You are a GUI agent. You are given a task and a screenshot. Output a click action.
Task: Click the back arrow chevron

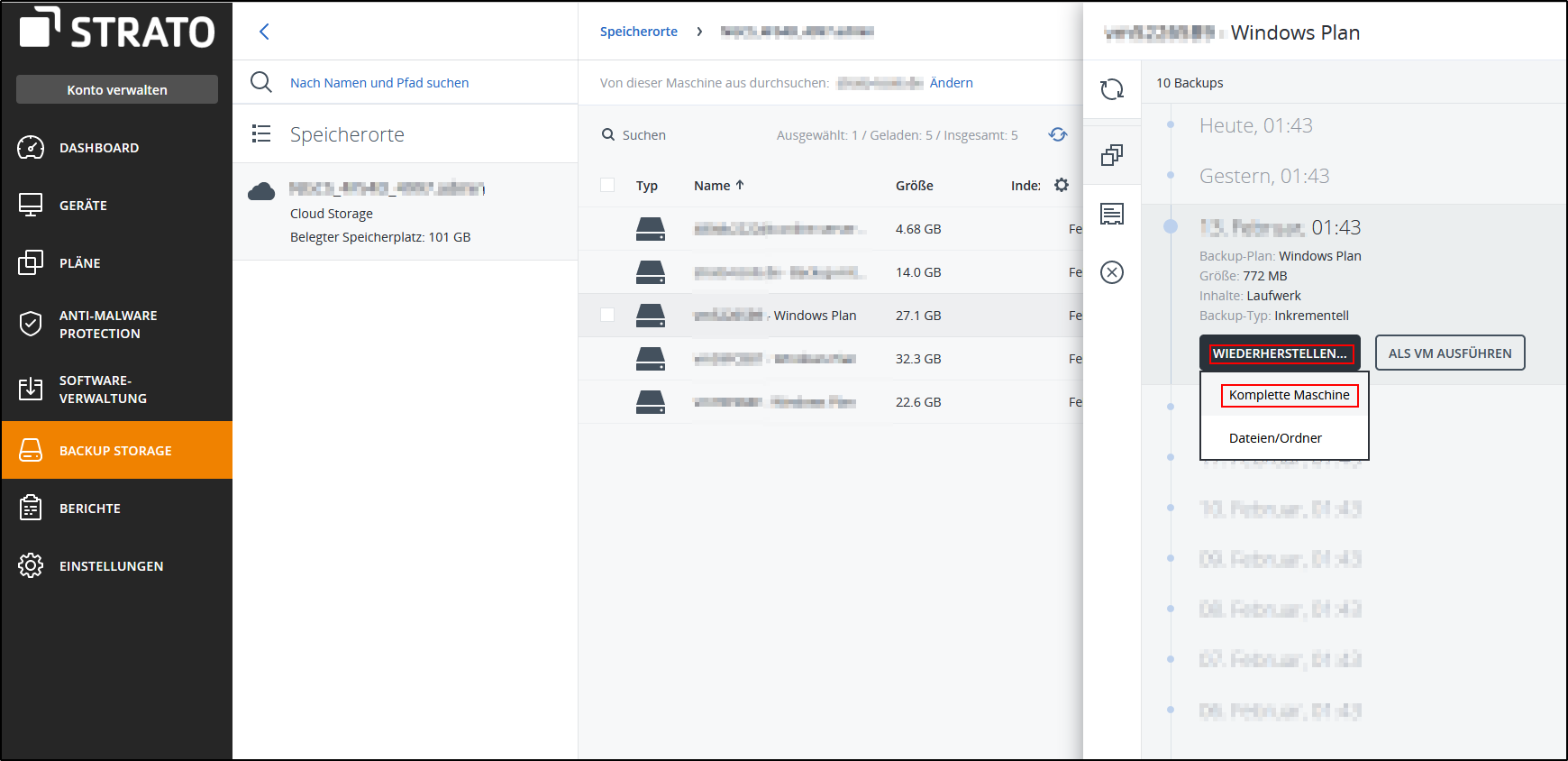264,32
